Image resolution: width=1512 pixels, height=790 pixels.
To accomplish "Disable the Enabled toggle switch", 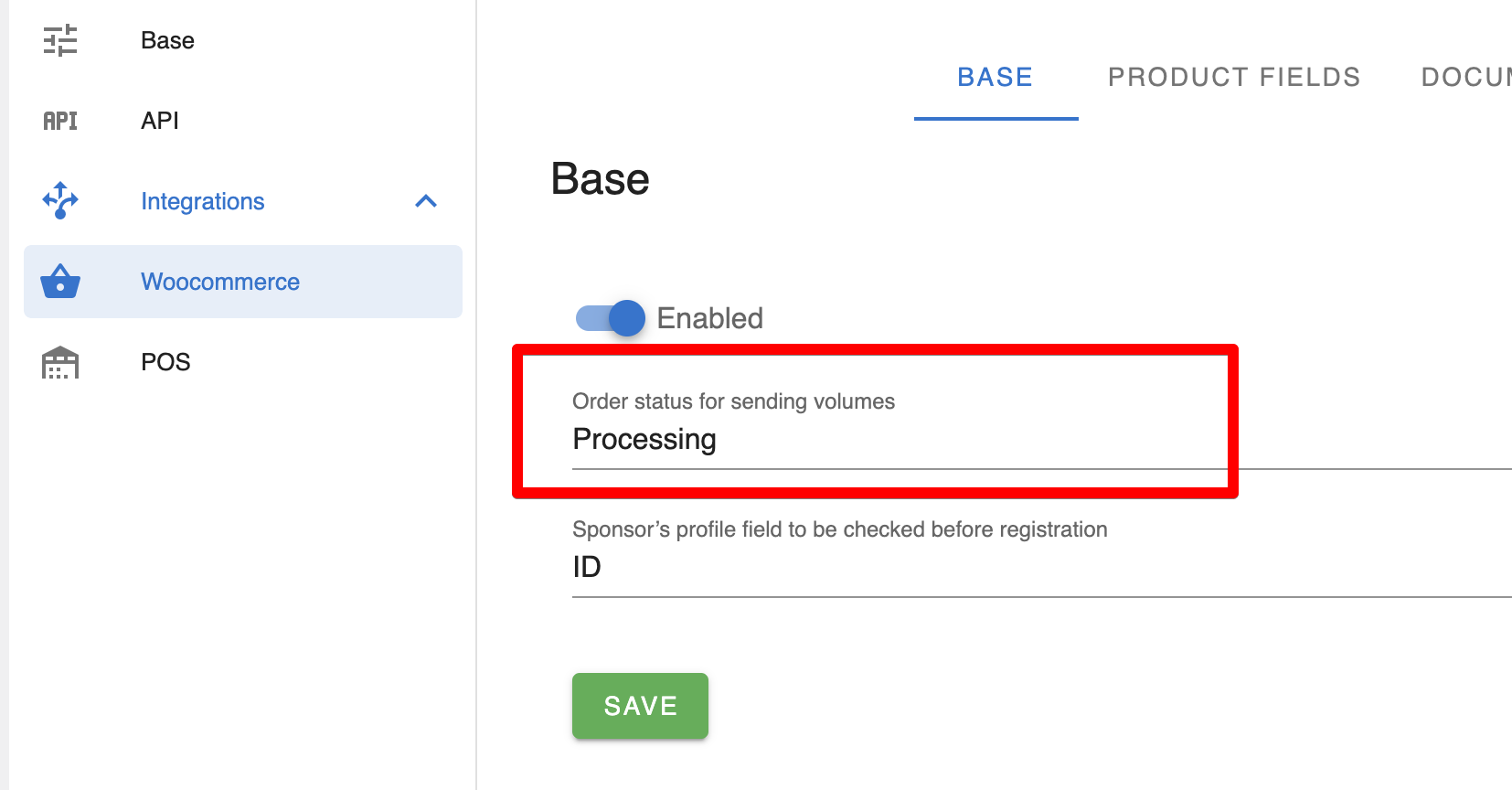I will click(x=611, y=318).
